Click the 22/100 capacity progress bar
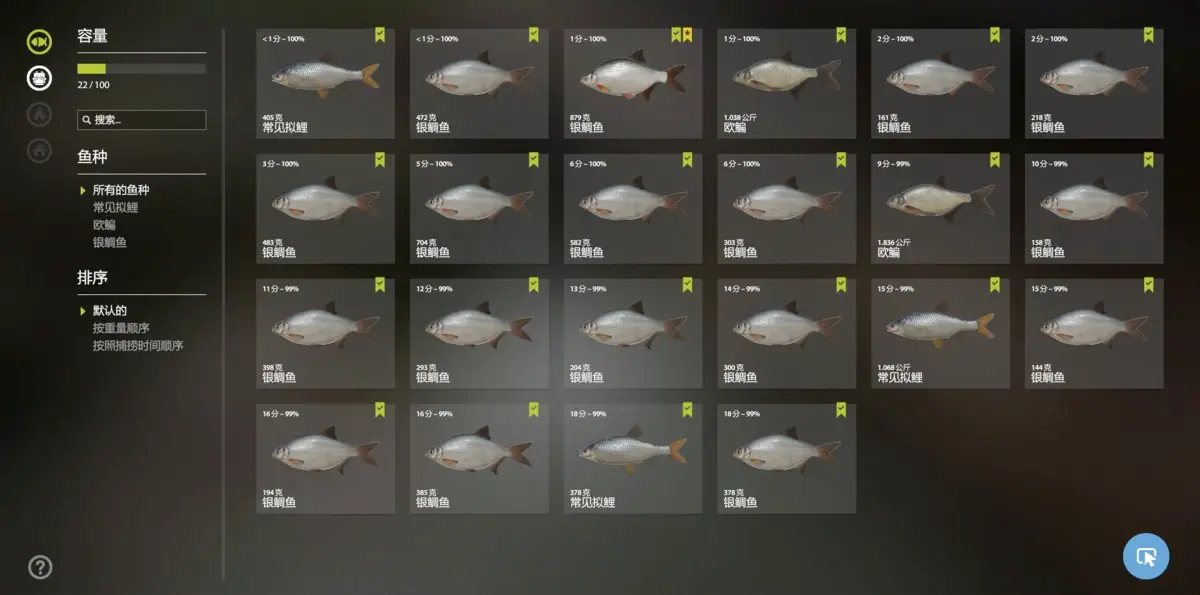The image size is (1200, 595). coord(141,69)
